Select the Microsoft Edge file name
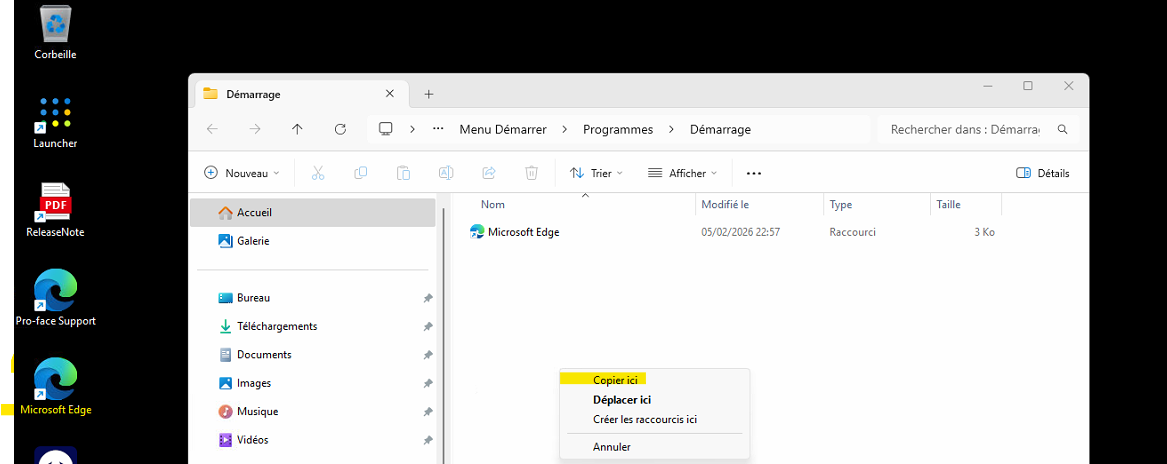This screenshot has width=1167, height=464. click(523, 232)
